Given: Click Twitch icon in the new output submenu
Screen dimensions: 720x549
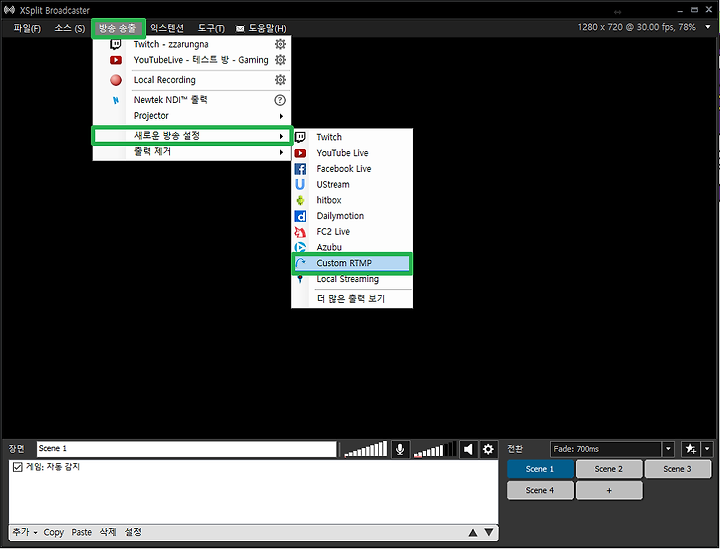Looking at the screenshot, I should pyautogui.click(x=300, y=137).
